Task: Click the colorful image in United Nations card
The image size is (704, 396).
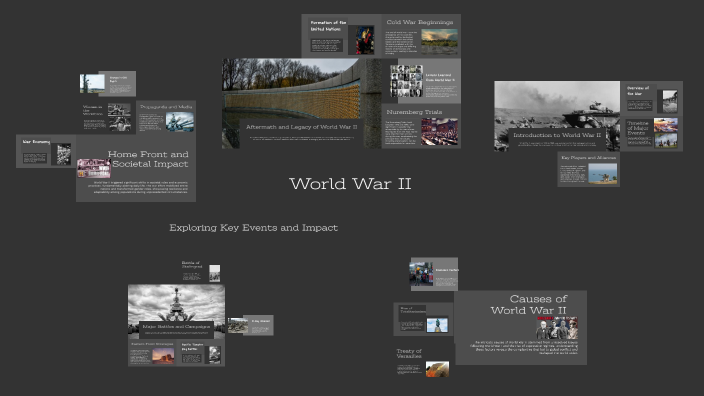Action: tap(365, 40)
